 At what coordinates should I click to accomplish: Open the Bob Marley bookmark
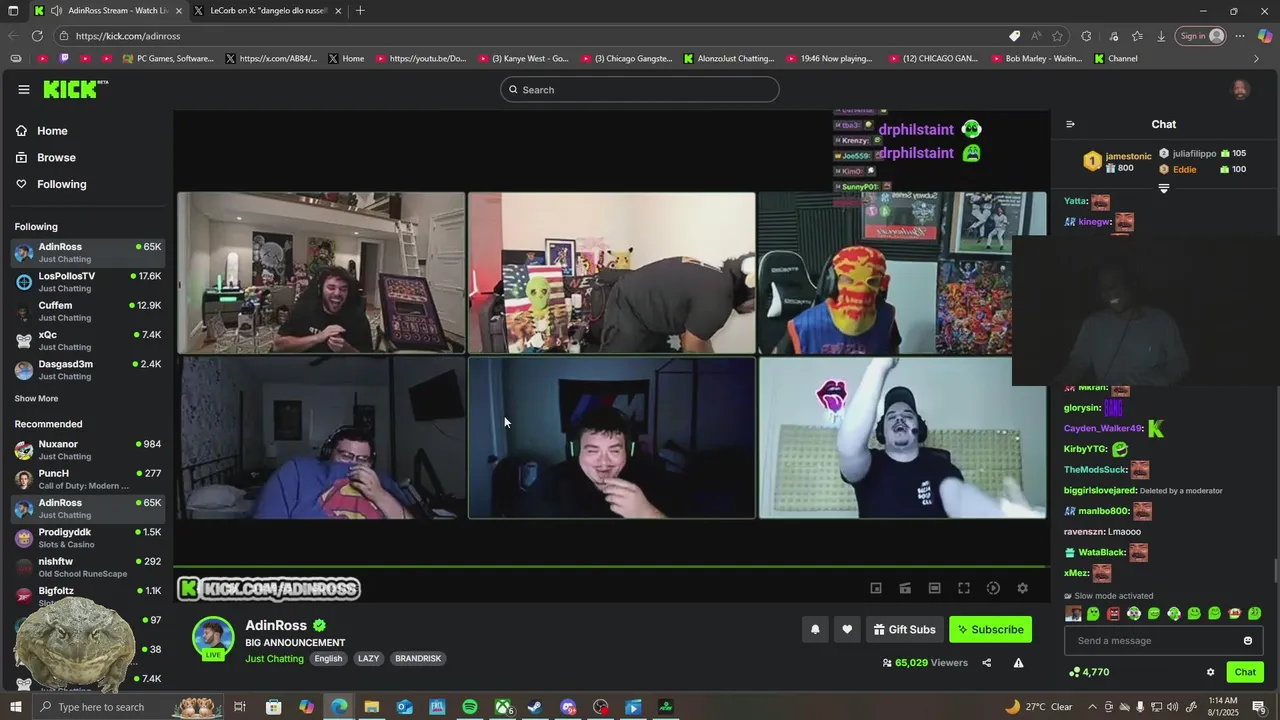point(1037,58)
